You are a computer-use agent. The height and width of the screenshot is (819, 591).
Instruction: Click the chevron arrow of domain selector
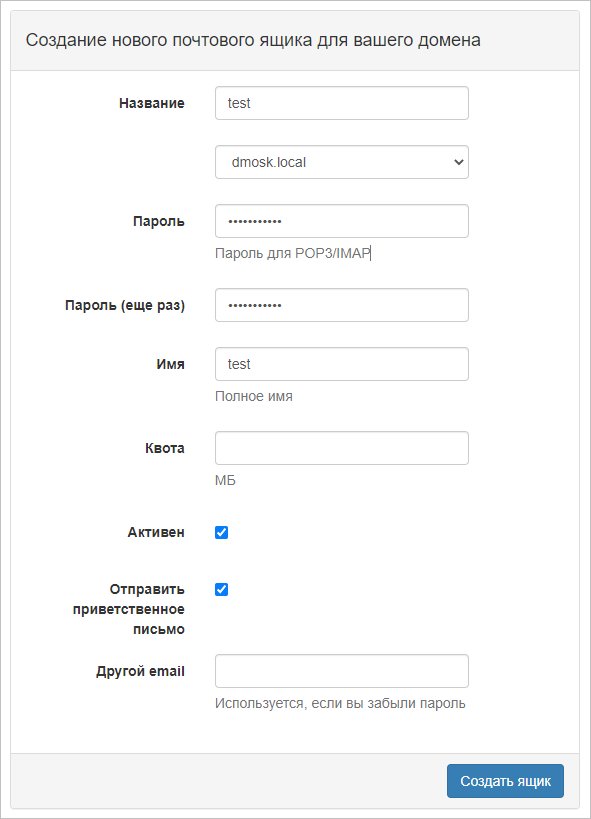(458, 162)
